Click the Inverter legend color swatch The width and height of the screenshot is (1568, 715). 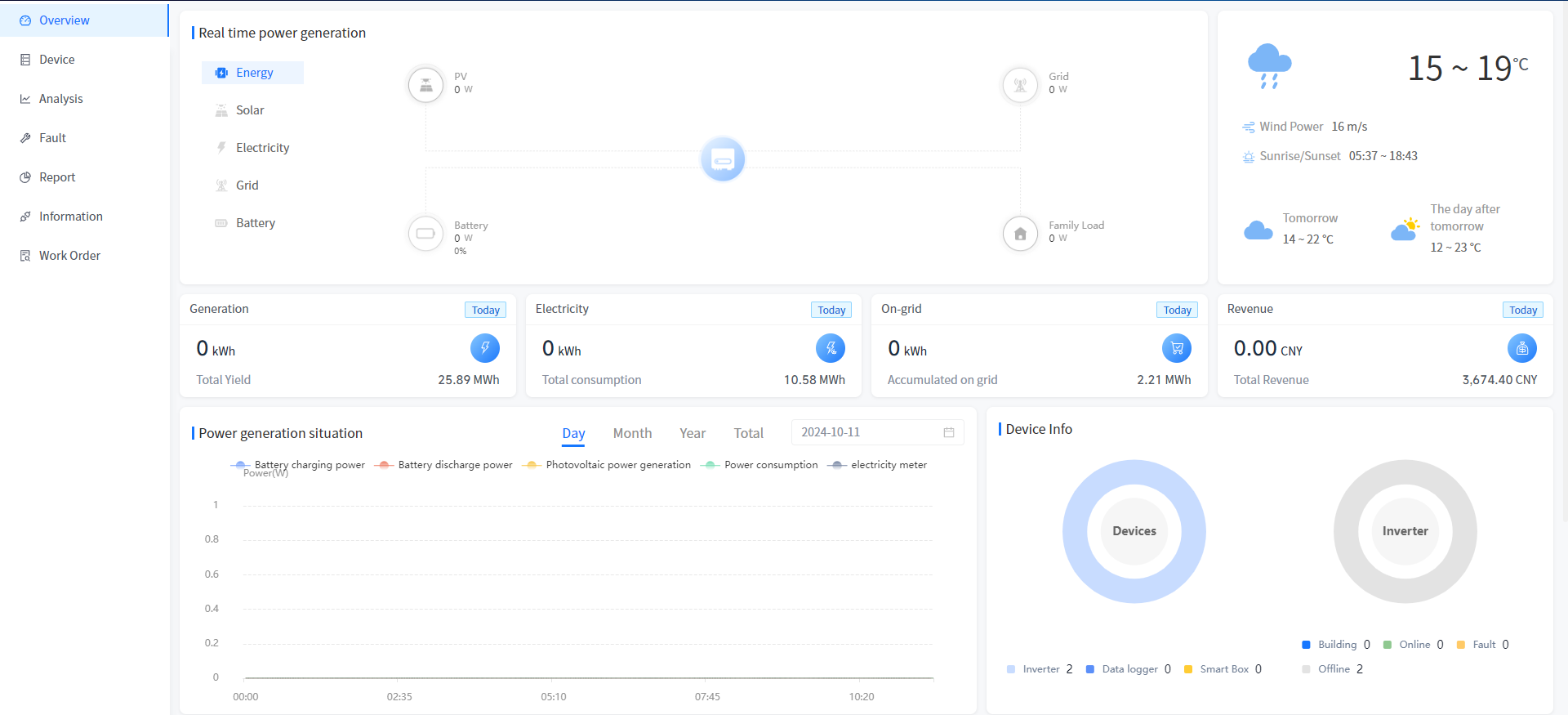click(x=1011, y=669)
